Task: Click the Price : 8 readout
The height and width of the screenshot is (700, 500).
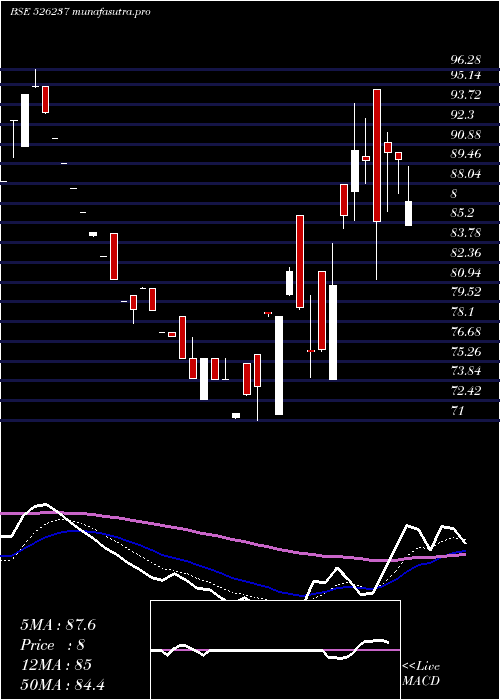Action: tap(52, 645)
